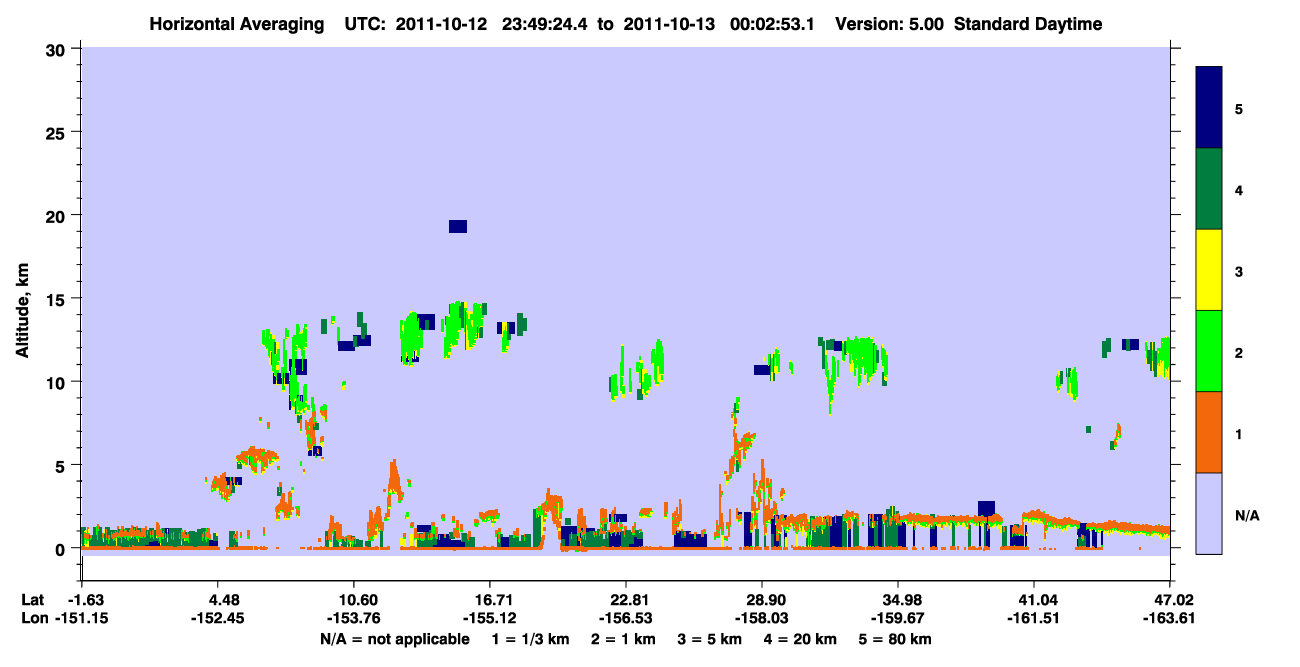Click the 'Lon' row label
Viewport: 1300px width, 667px height.
pos(34,618)
